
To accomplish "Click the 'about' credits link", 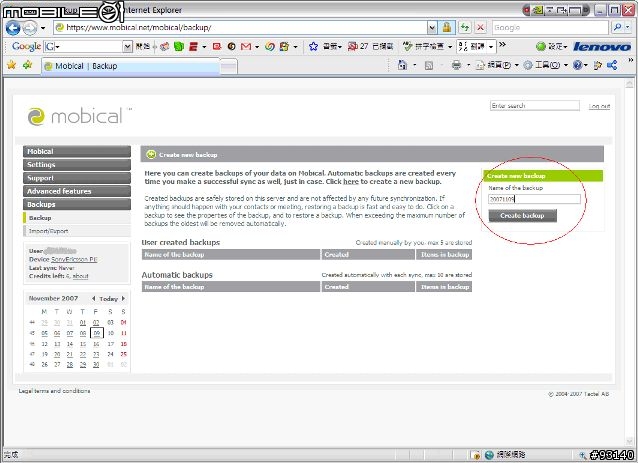I will point(80,276).
